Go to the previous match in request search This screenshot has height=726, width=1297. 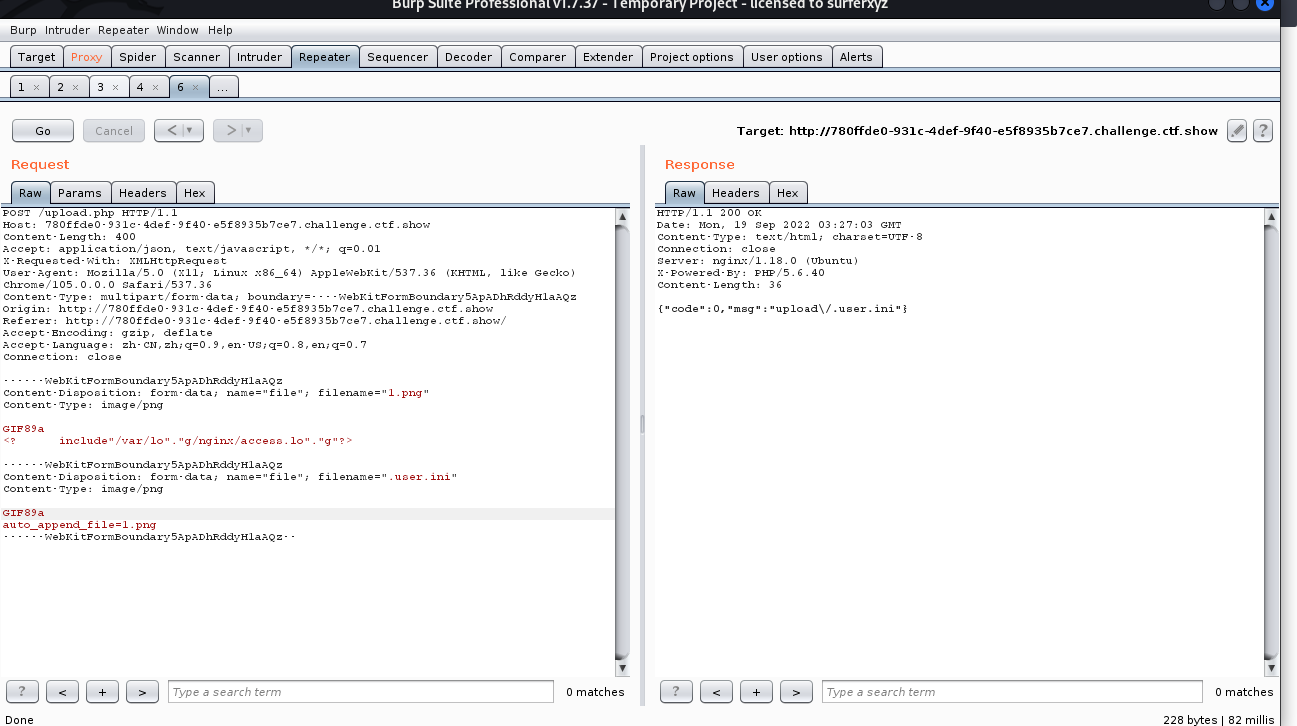[62, 691]
